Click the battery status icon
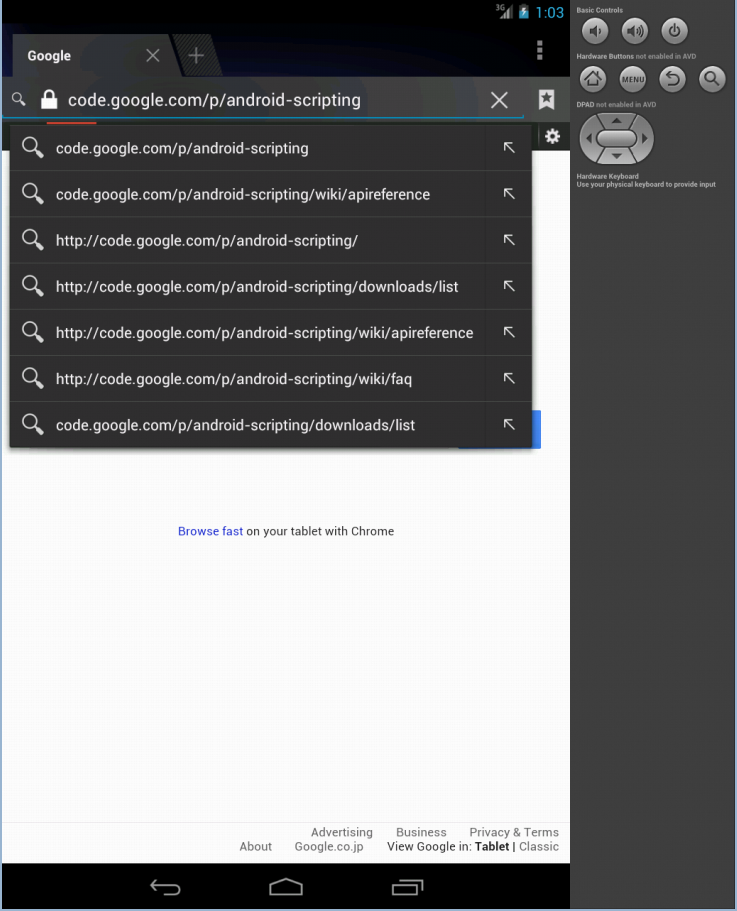This screenshot has width=737, height=911. [x=524, y=12]
